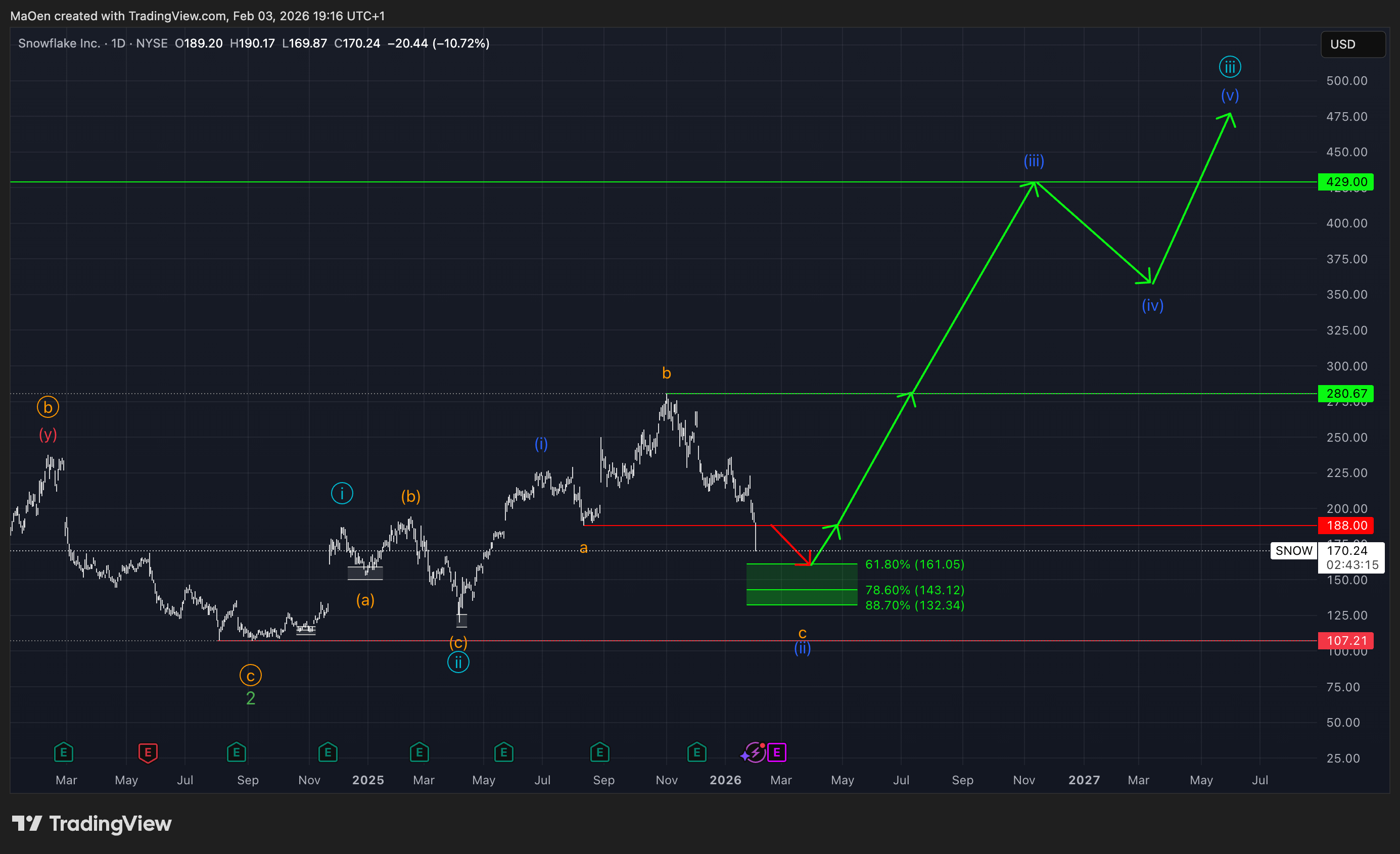Click the red earnings marker near May 2024
1400x854 pixels.
pos(148,752)
